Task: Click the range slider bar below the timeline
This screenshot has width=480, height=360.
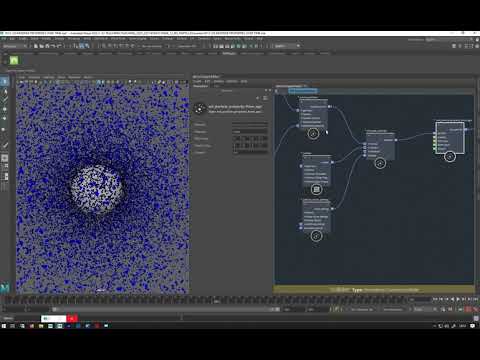Action: (166, 309)
